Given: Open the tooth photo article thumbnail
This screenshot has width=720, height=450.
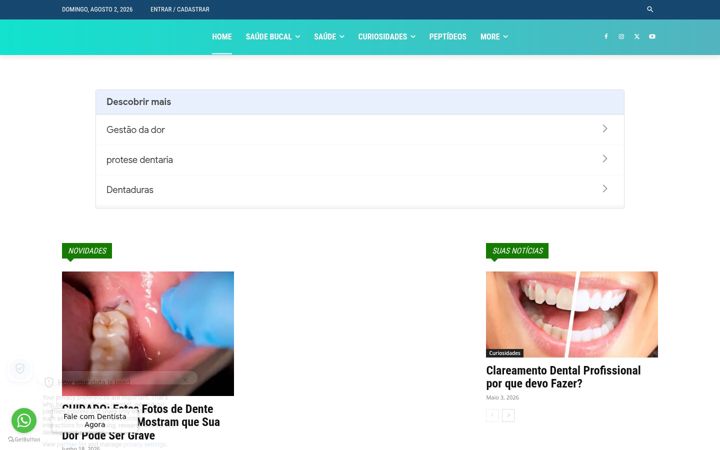Looking at the screenshot, I should (148, 333).
